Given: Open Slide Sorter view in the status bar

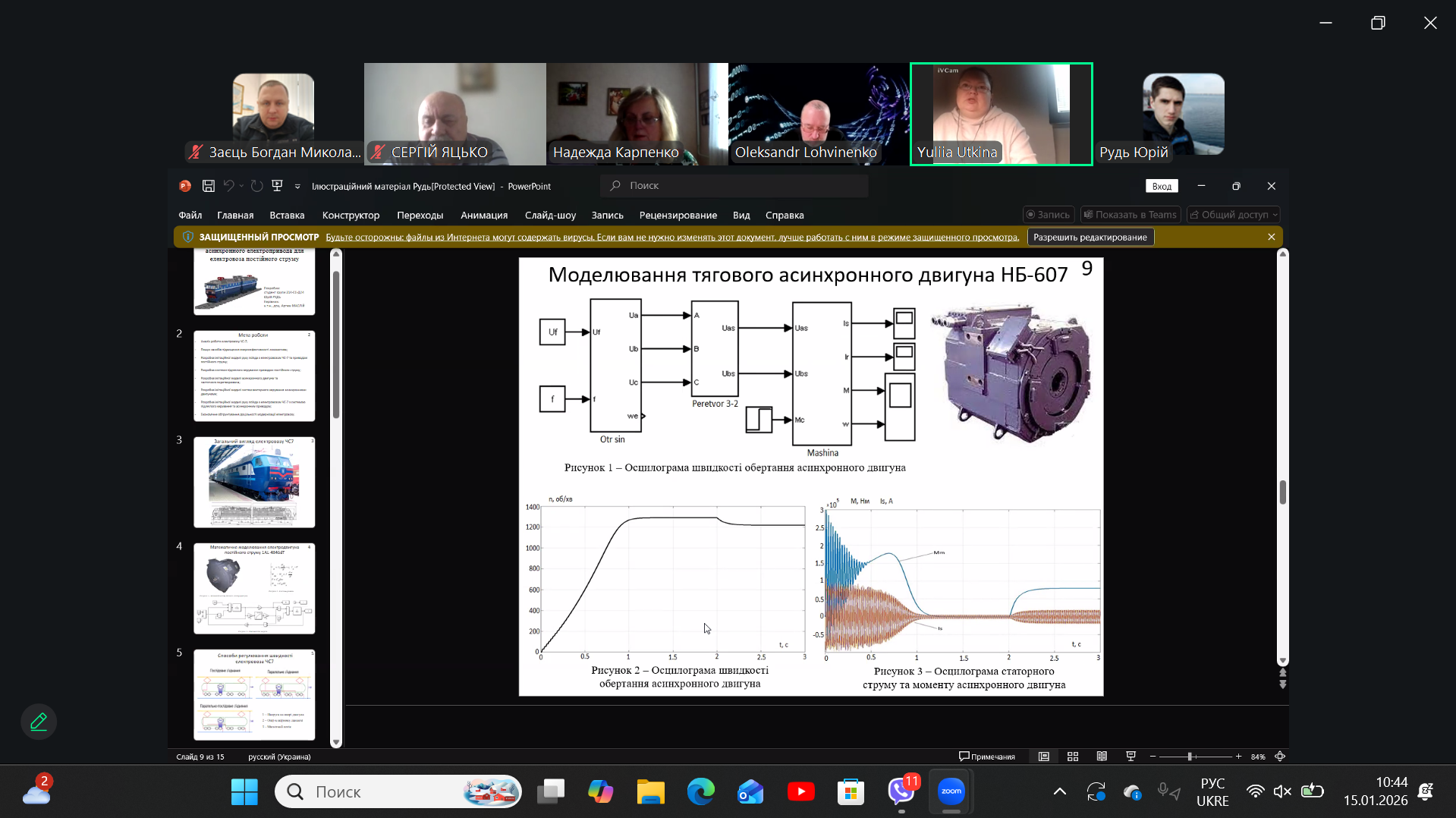Looking at the screenshot, I should click(1073, 757).
